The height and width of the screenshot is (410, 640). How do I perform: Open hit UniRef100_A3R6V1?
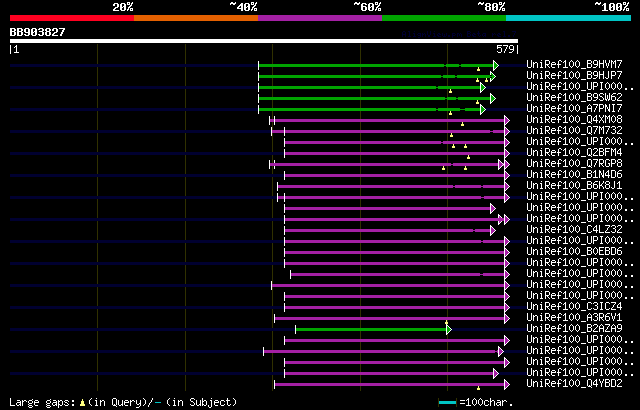coord(574,317)
